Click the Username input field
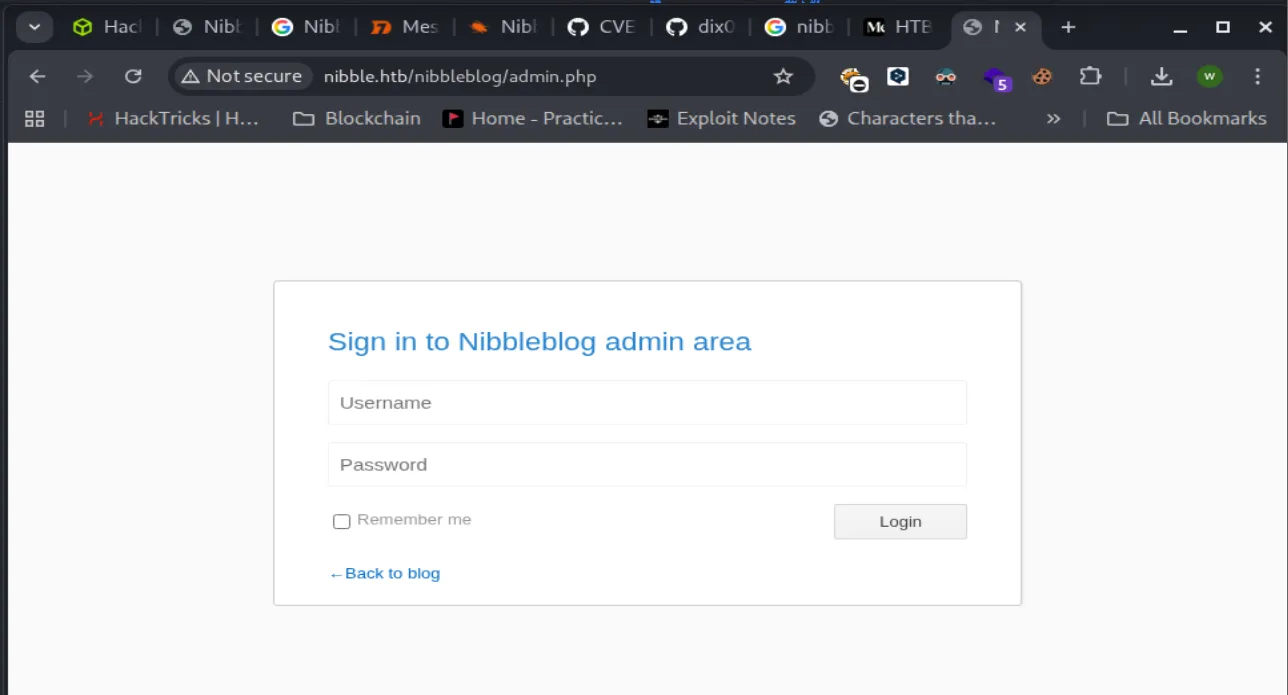Screen dimensions: 1288x695 [x=647, y=403]
